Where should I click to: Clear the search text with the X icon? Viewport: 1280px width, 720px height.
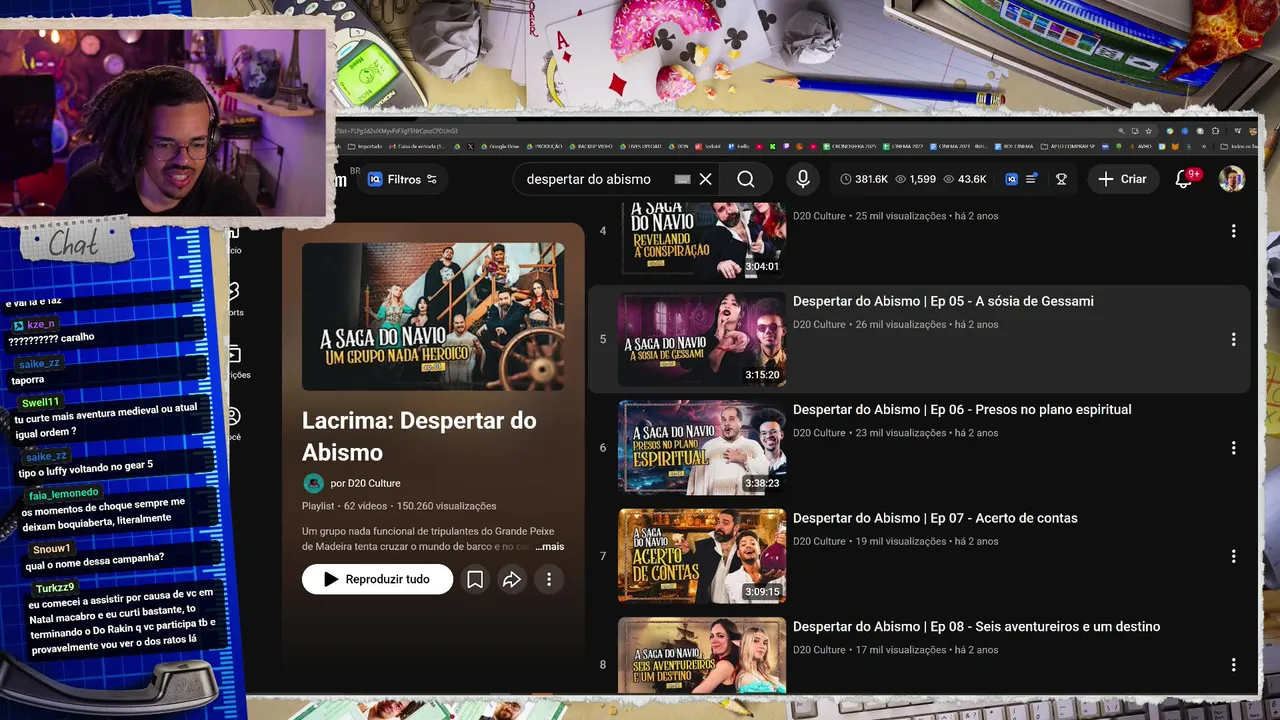point(706,179)
